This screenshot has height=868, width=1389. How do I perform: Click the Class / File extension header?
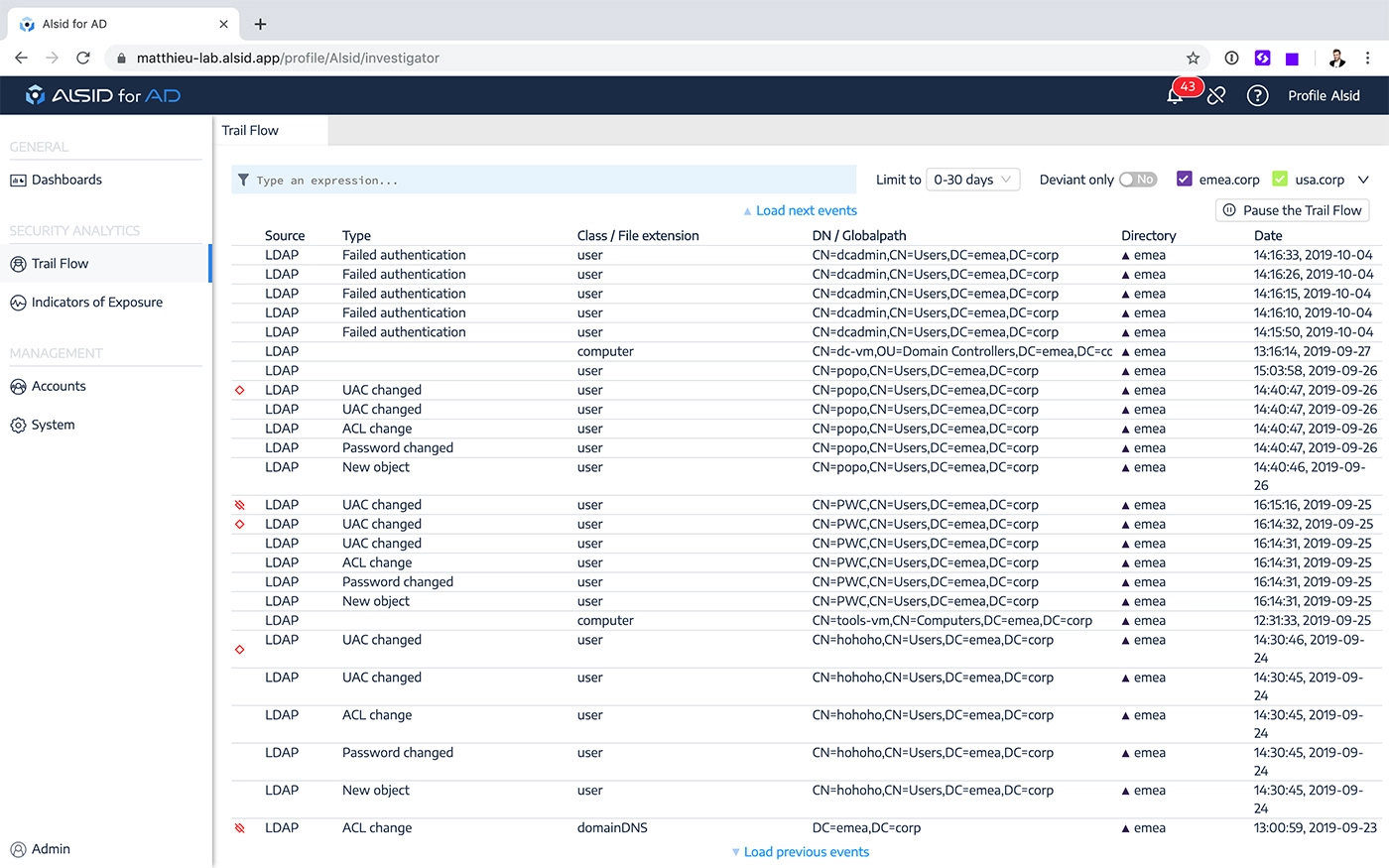coord(638,236)
